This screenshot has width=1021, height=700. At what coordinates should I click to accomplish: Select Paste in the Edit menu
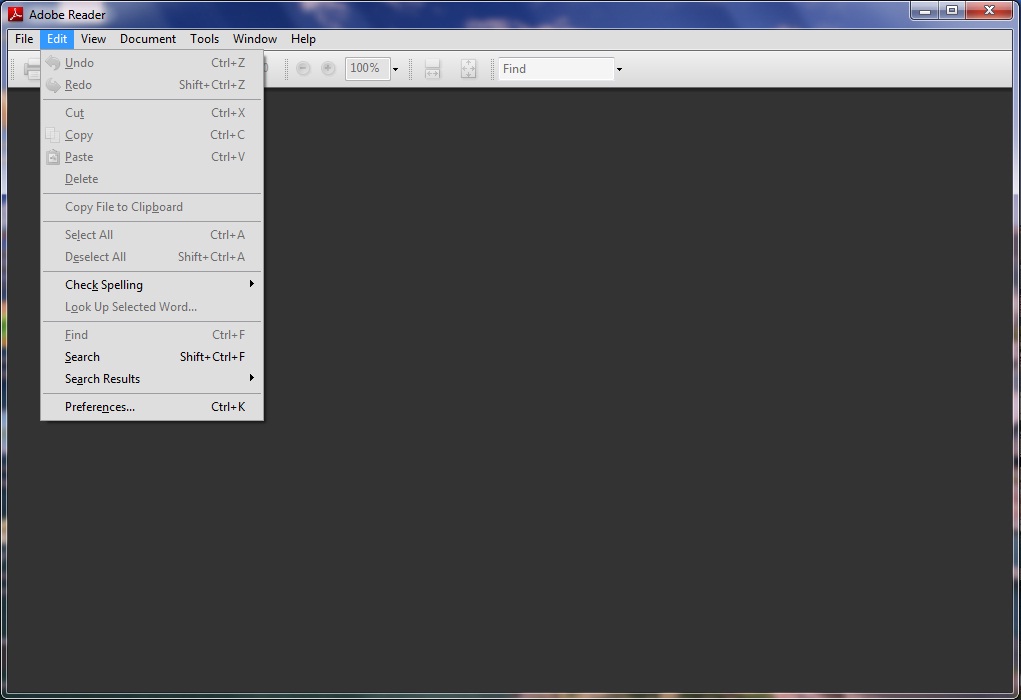[x=152, y=158]
